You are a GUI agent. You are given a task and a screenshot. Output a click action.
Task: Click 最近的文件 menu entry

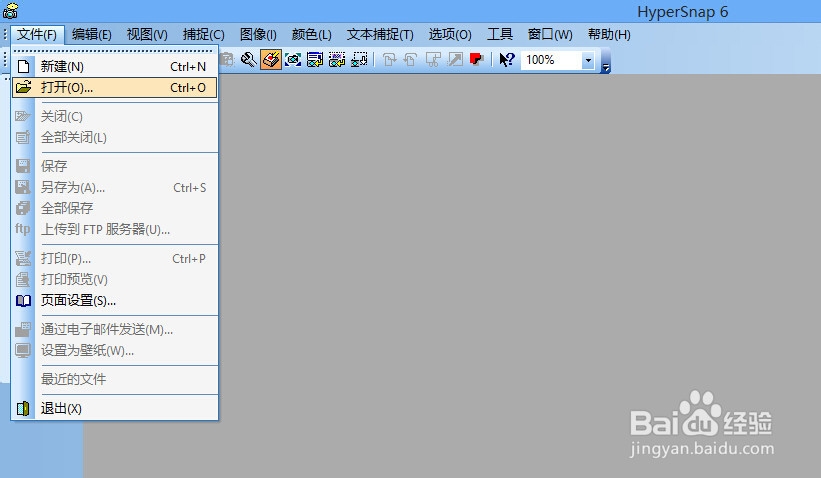114,379
